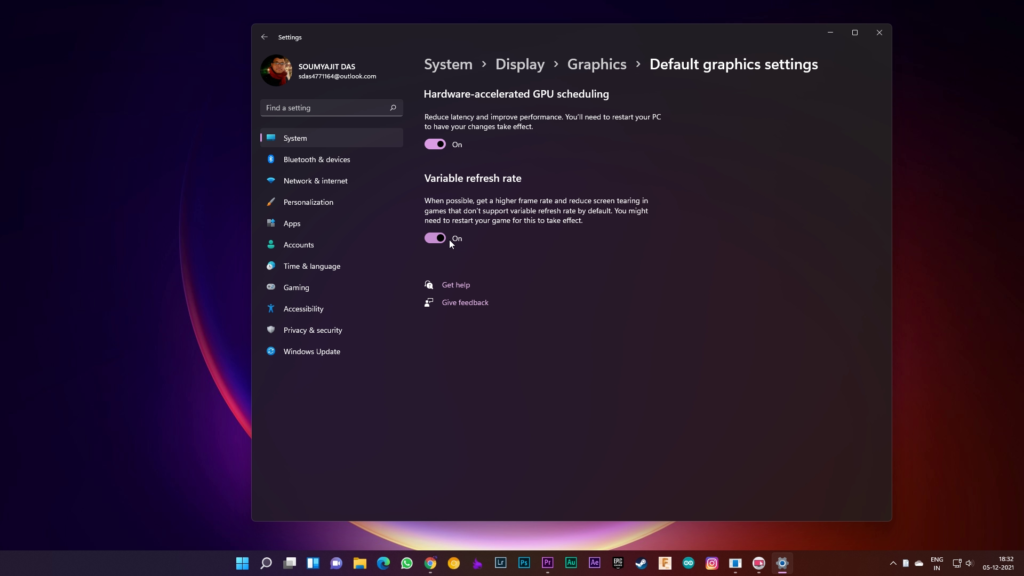The image size is (1024, 576).
Task: Switch to Google Chrome on the taskbar
Action: (x=430, y=563)
